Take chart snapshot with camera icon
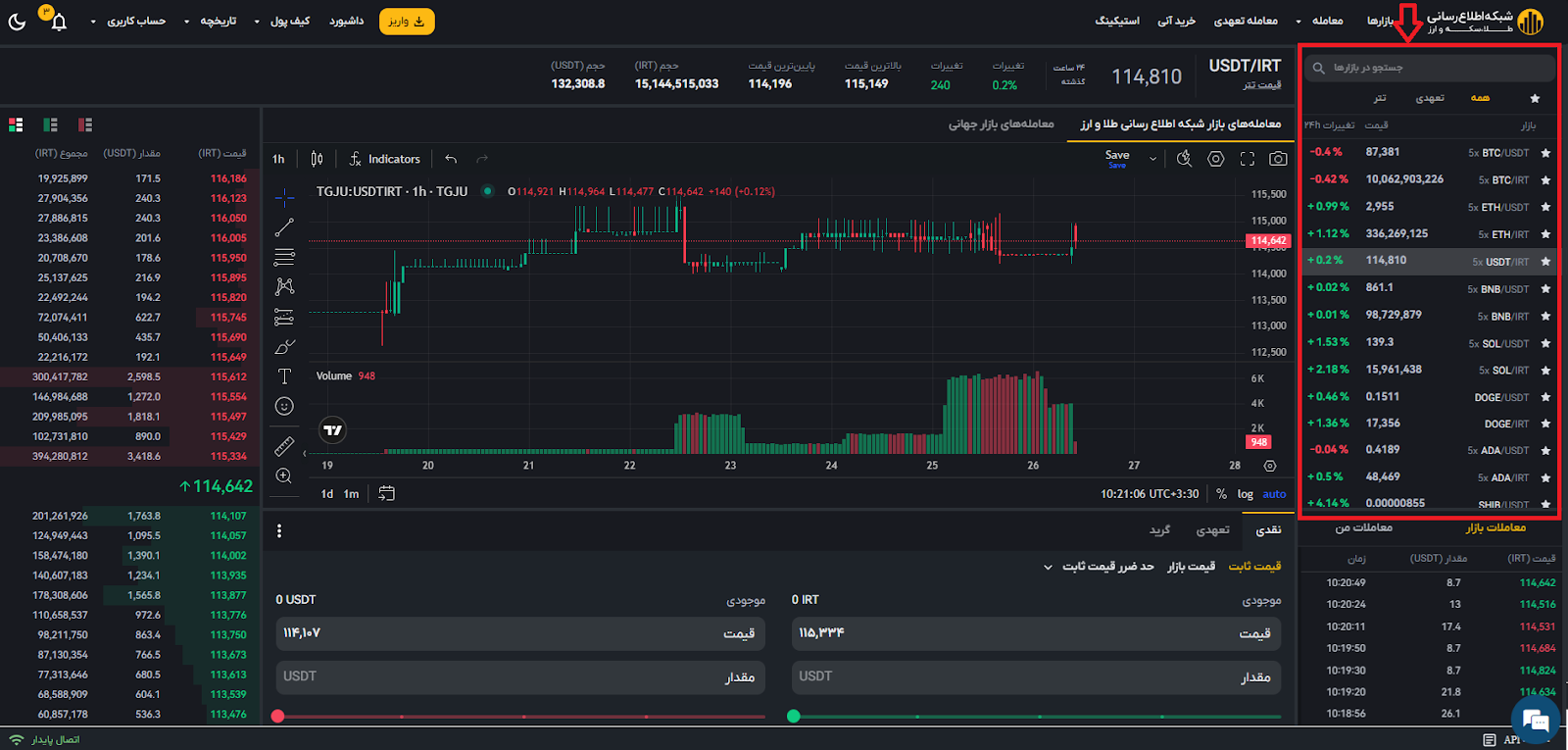 [1278, 159]
